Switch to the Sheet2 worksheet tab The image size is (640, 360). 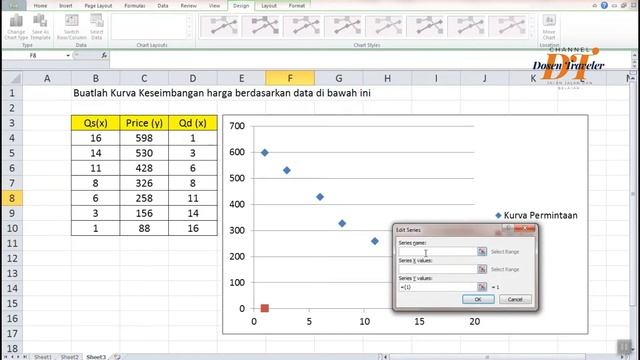coord(69,357)
